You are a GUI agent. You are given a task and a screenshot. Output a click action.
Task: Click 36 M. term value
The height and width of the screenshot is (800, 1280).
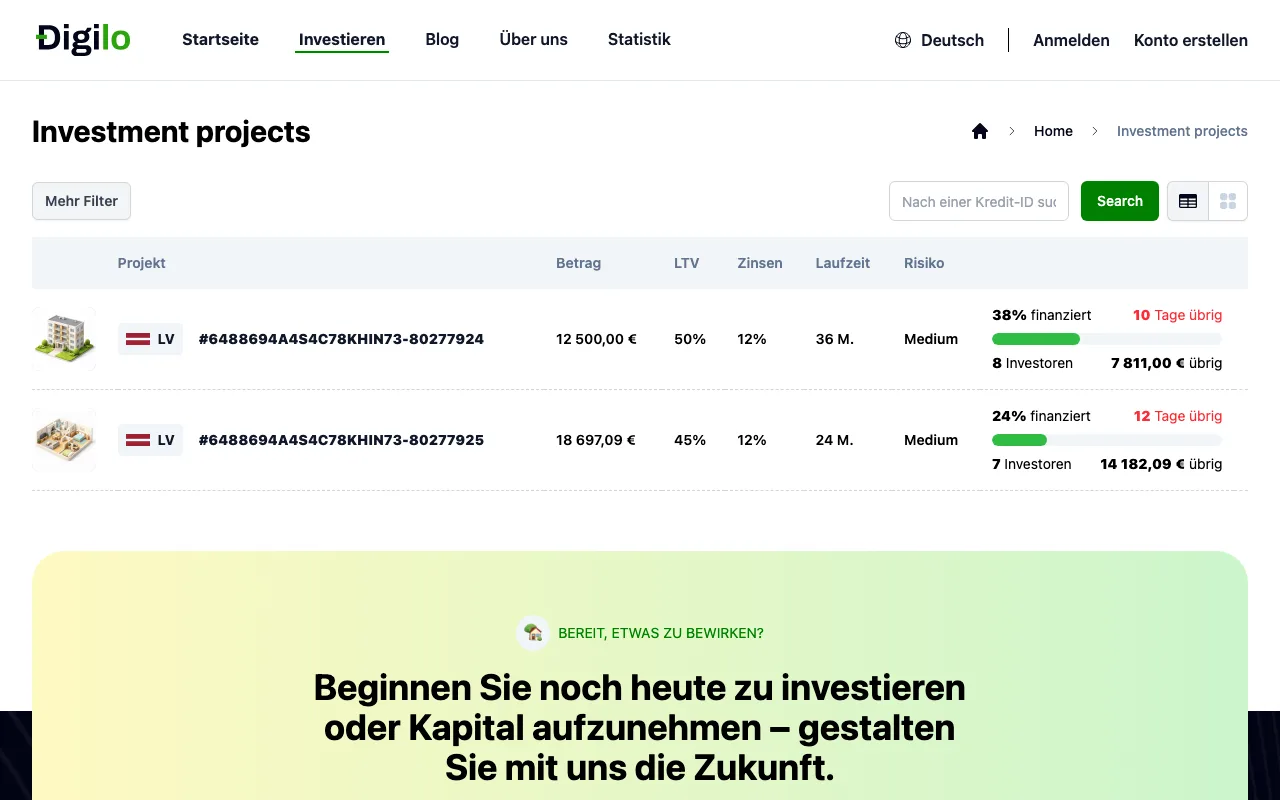[x=835, y=339]
